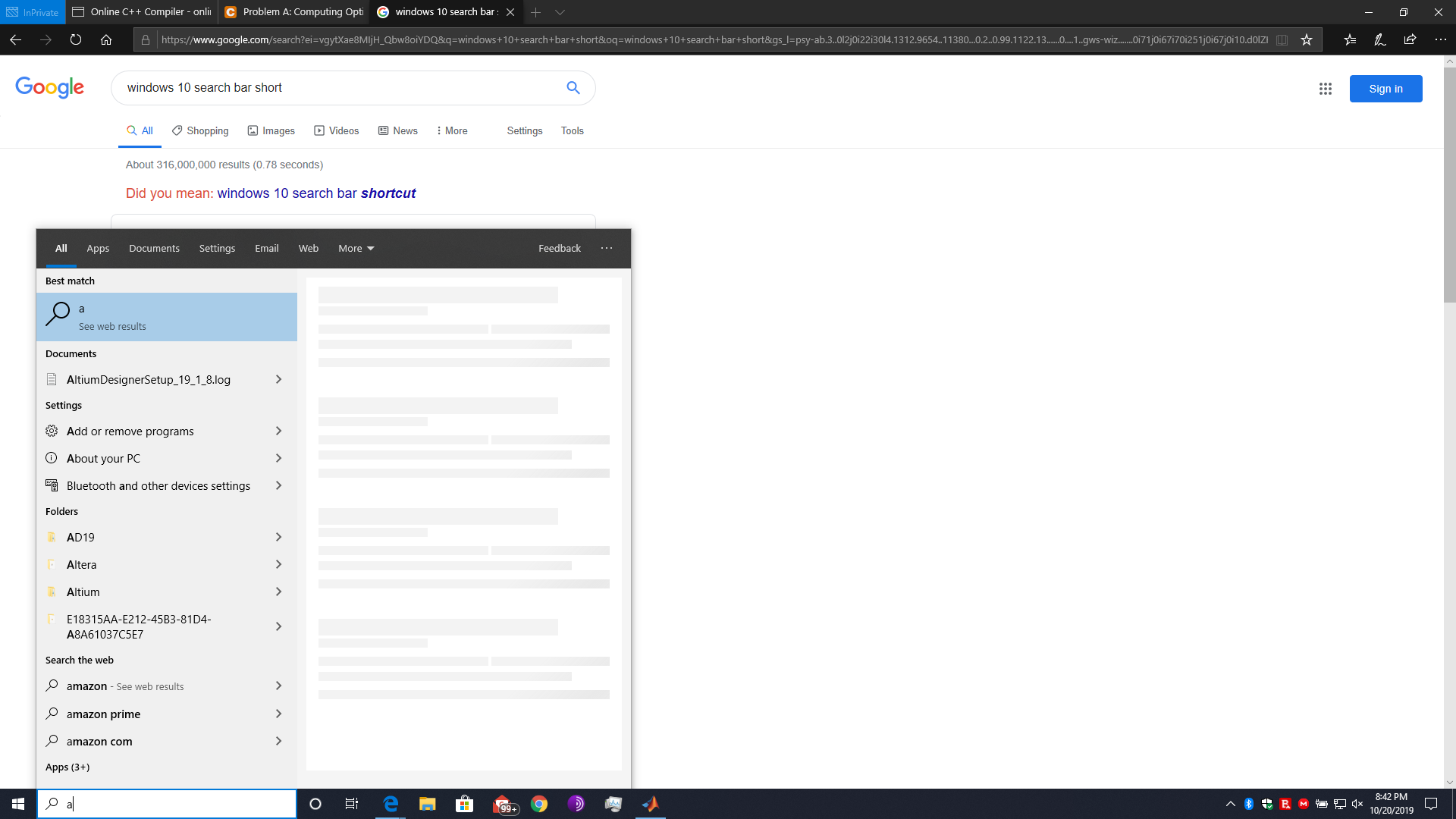
Task: Open the reading view book icon
Action: tap(1282, 39)
